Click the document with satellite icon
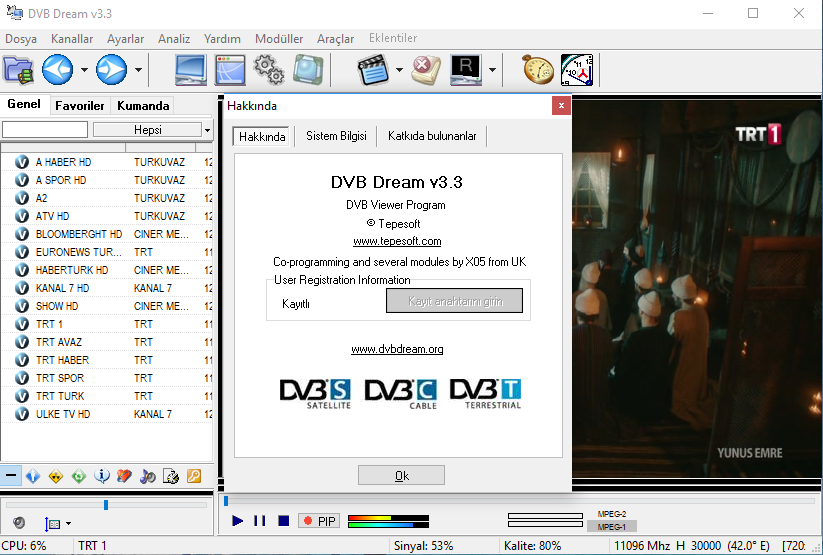The height and width of the screenshot is (555, 823). pos(171,476)
